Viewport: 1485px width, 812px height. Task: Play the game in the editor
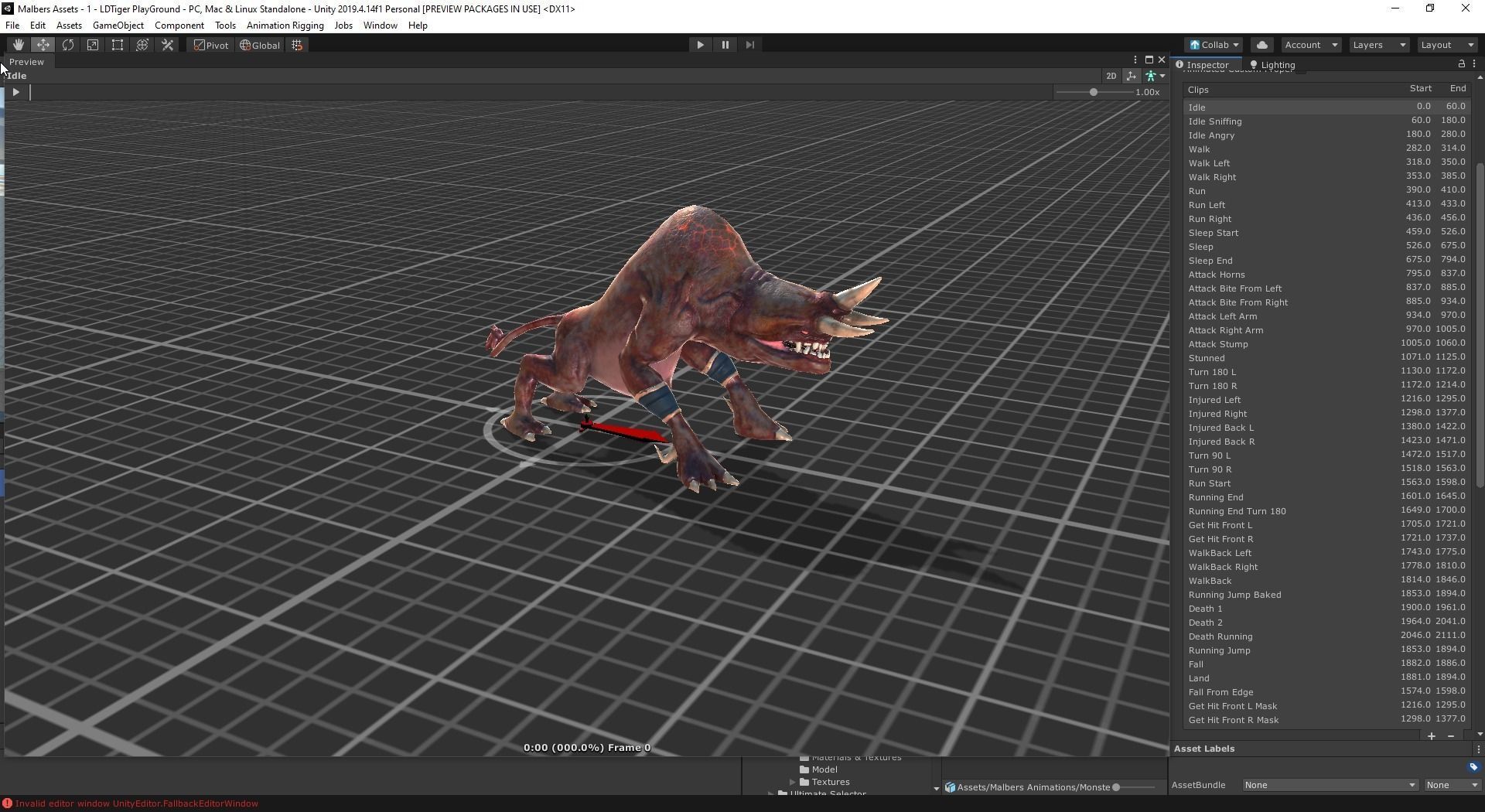click(x=700, y=45)
